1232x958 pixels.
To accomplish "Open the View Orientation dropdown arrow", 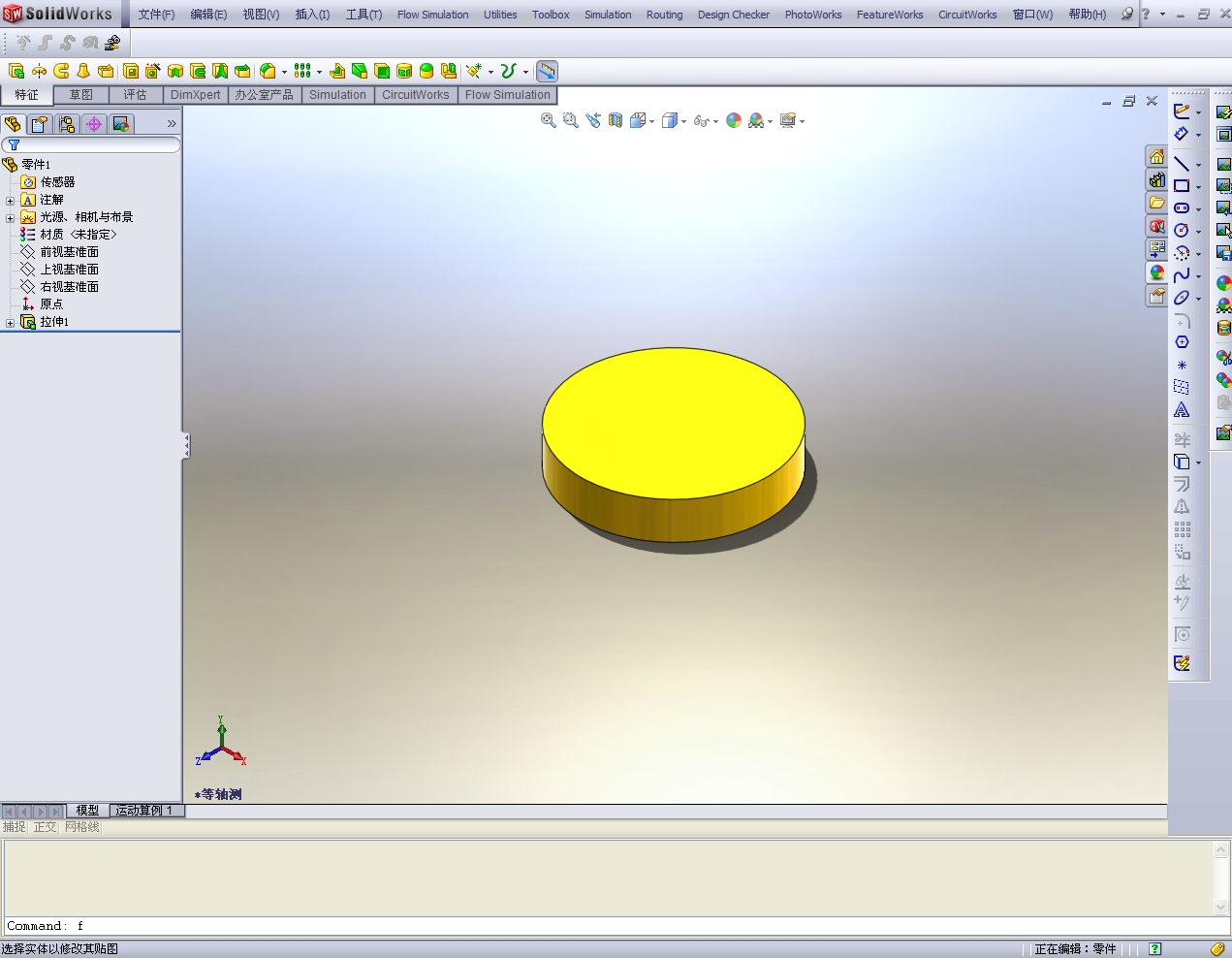I will coord(652,121).
